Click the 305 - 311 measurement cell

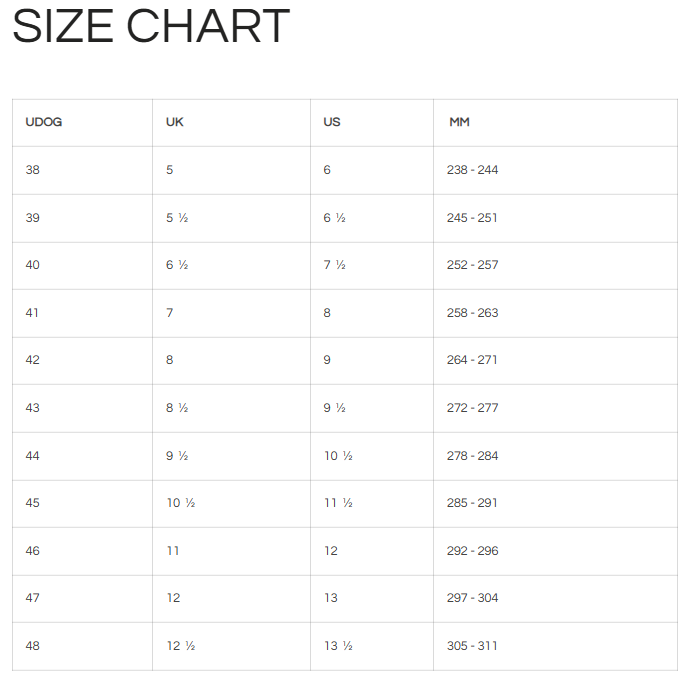(472, 646)
